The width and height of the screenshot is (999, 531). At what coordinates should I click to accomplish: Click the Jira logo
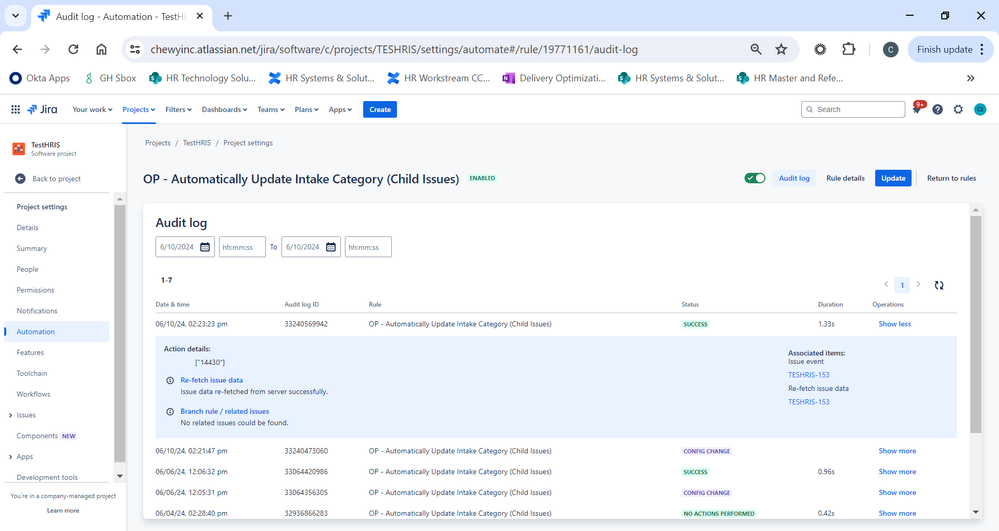click(x=43, y=110)
